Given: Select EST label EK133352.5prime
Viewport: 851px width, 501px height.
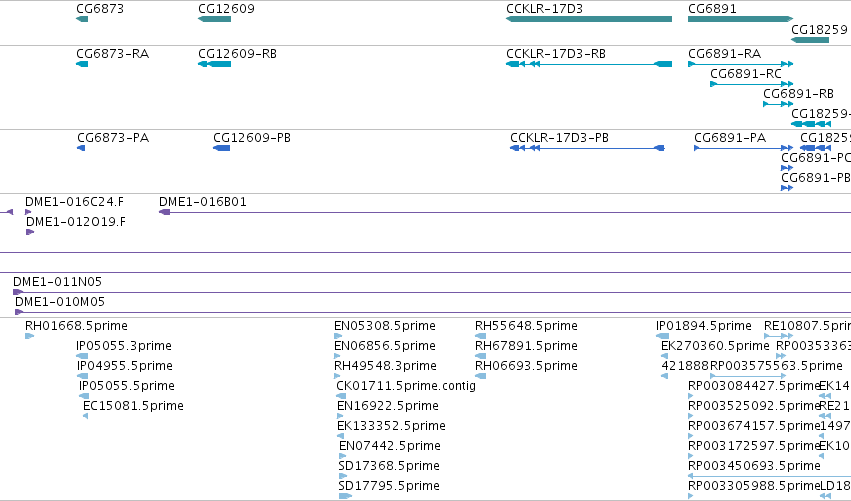Looking at the screenshot, I should (391, 426).
